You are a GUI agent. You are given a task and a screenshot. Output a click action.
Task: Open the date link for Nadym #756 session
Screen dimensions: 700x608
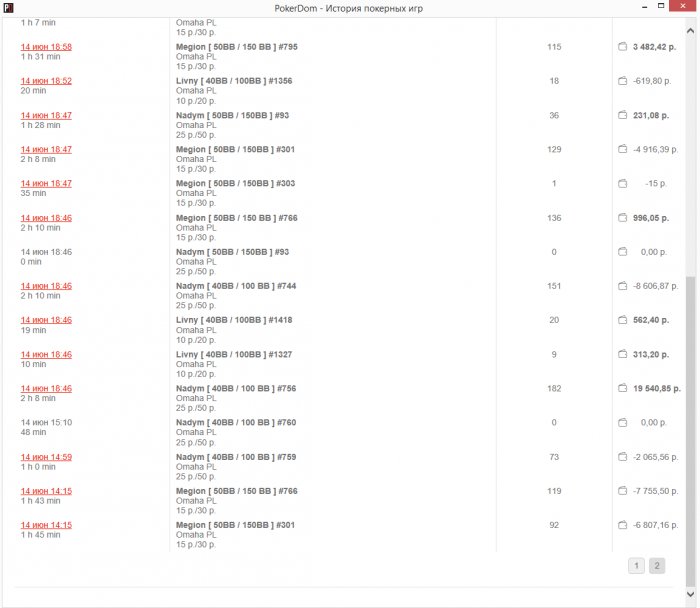[46, 388]
